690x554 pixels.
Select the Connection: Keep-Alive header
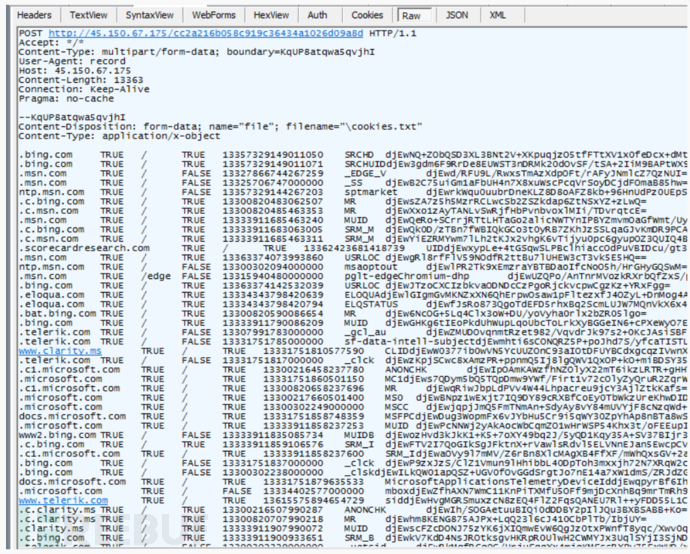(84, 89)
